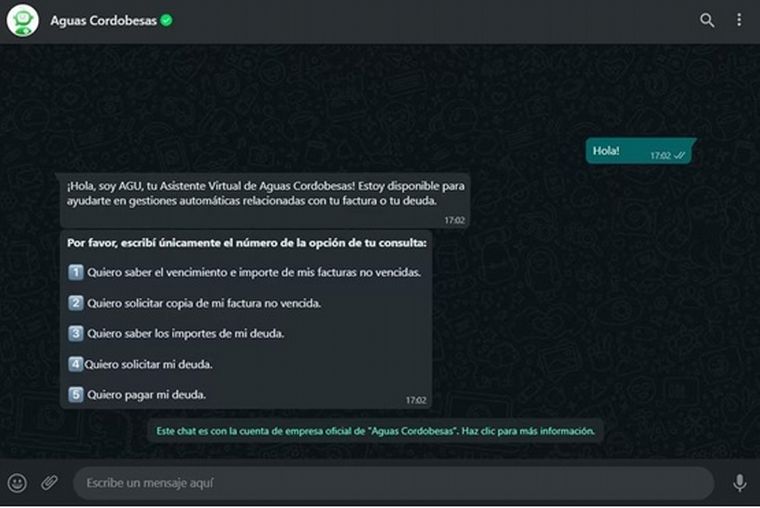Click the number 1 emoji option
This screenshot has width=760, height=508.
(x=76, y=272)
